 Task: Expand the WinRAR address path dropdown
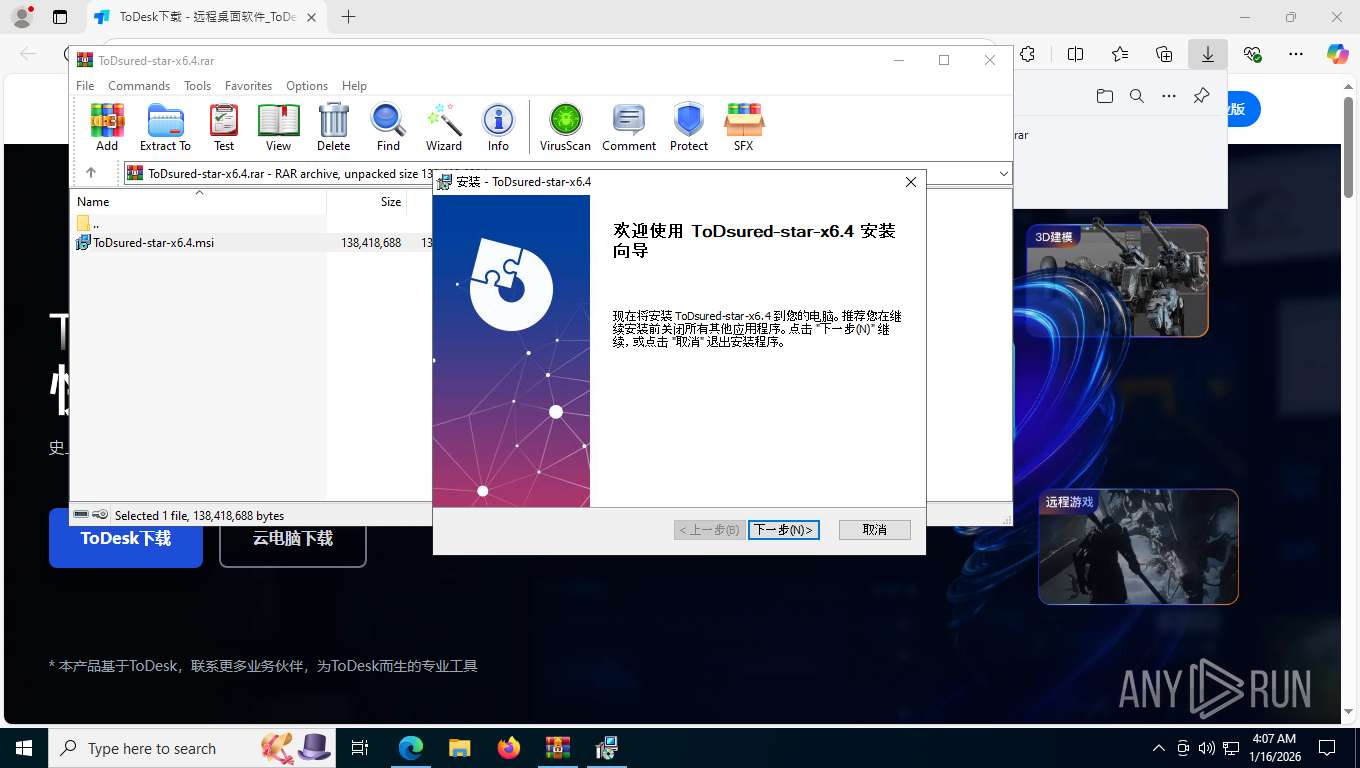[x=1004, y=173]
